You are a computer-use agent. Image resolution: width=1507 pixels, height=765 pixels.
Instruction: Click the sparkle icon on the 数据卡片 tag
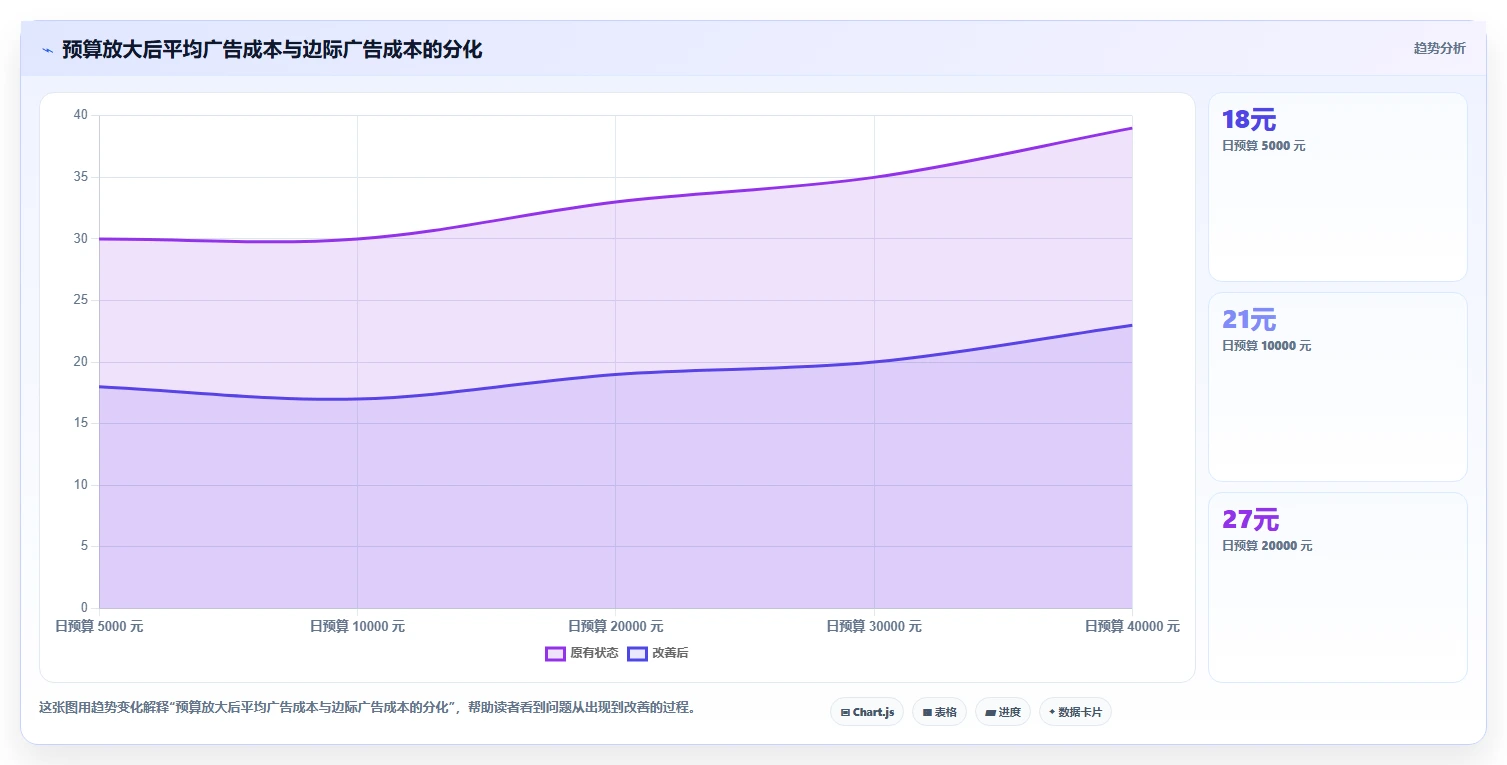click(x=1052, y=713)
